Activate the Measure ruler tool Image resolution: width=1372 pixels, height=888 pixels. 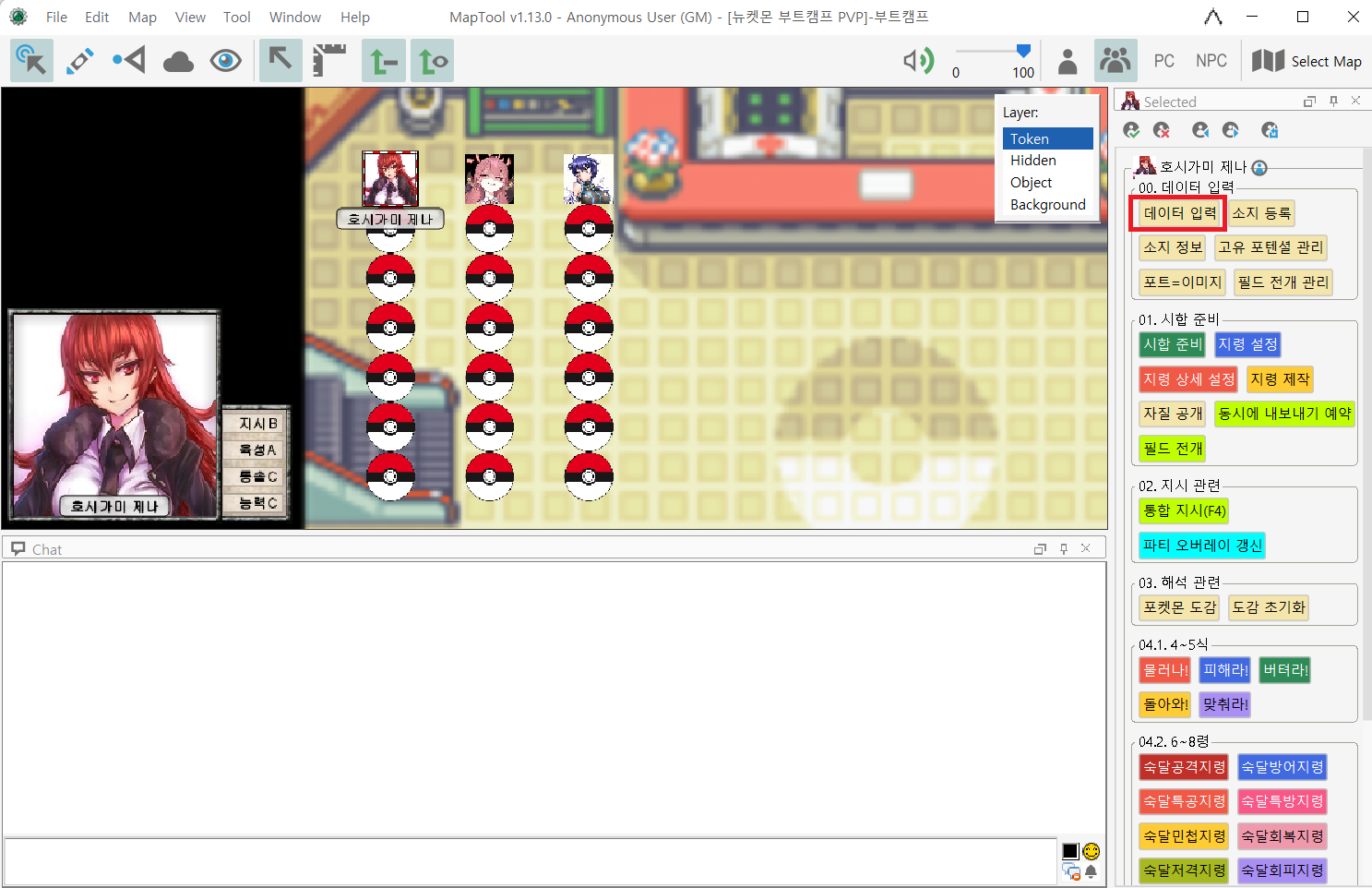(x=329, y=61)
